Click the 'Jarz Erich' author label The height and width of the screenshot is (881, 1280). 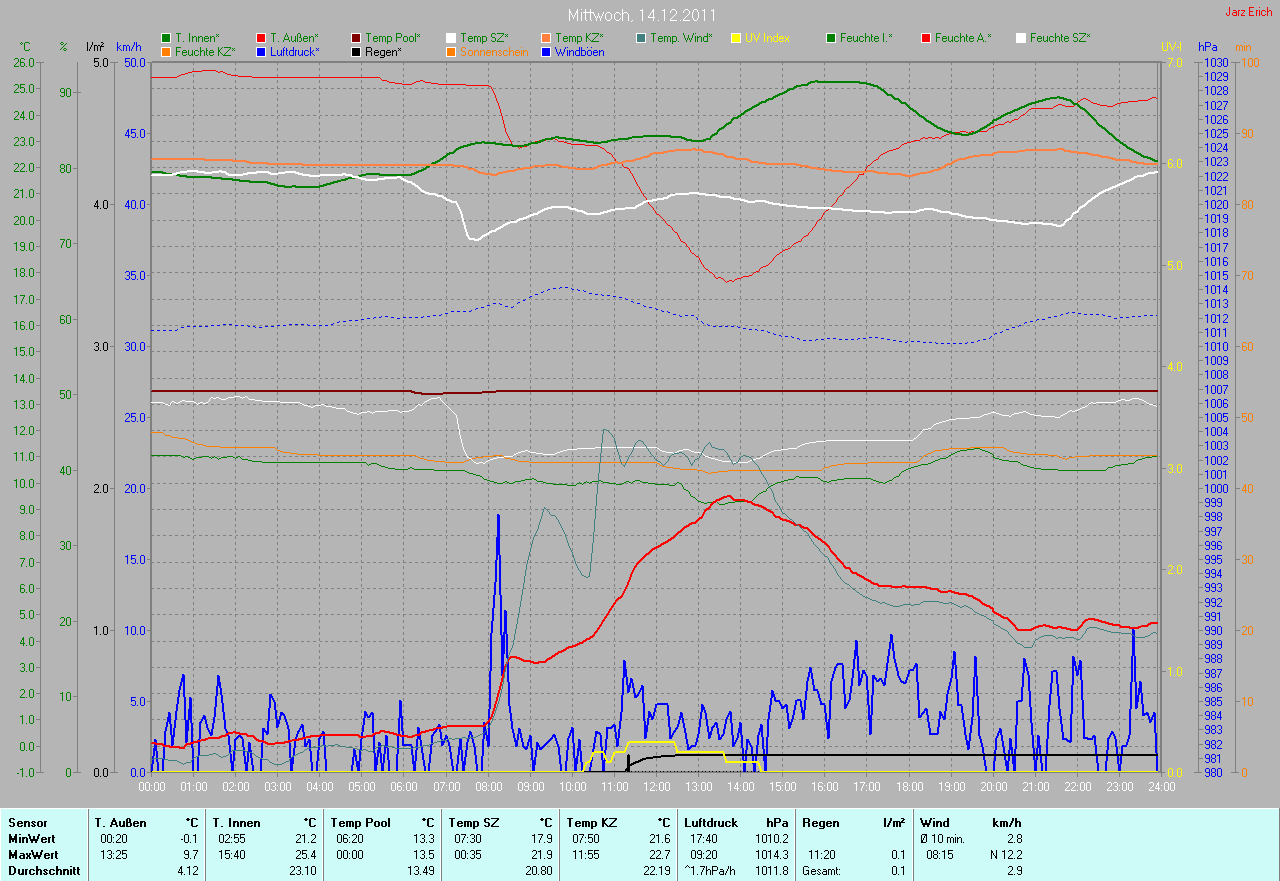[1248, 13]
